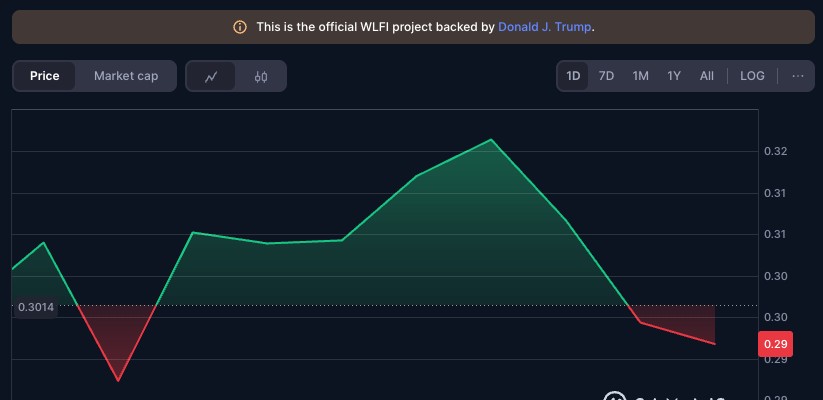Show the All time range
The width and height of the screenshot is (823, 400).
706,76
